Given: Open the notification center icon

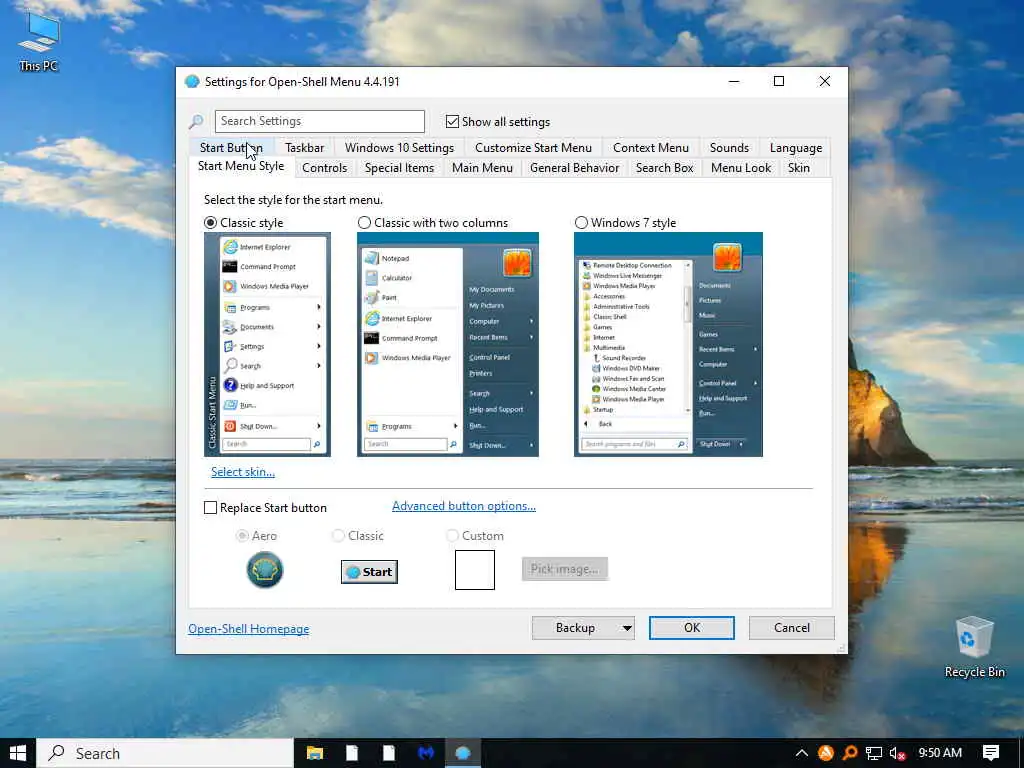Looking at the screenshot, I should [991, 753].
